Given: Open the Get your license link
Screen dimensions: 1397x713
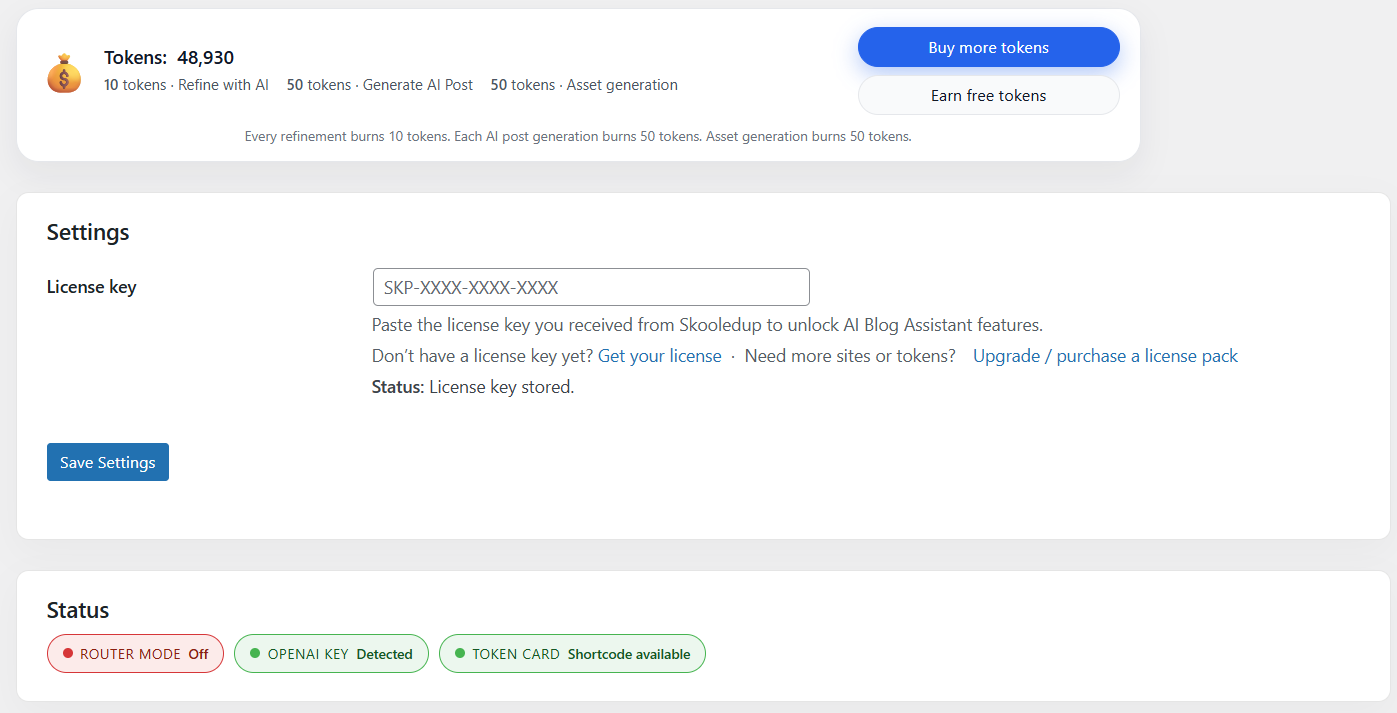Looking at the screenshot, I should pyautogui.click(x=659, y=356).
